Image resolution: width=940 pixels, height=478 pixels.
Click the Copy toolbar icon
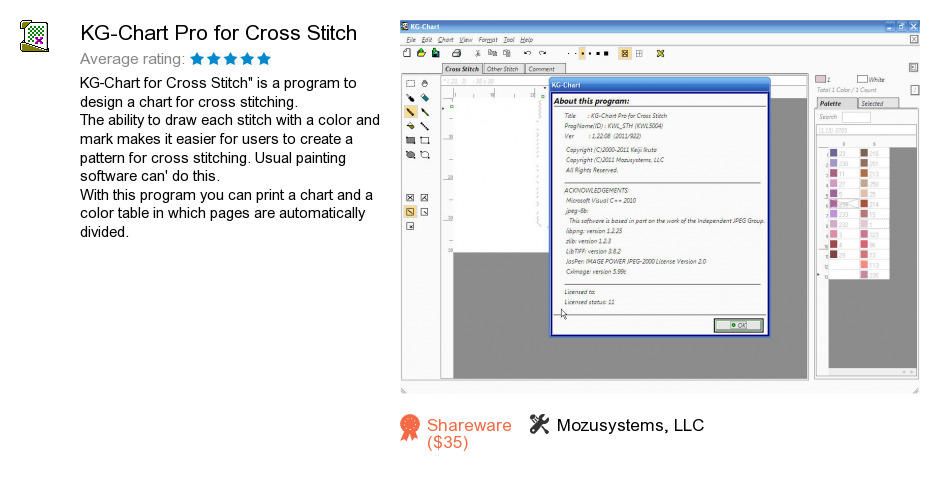(492, 53)
